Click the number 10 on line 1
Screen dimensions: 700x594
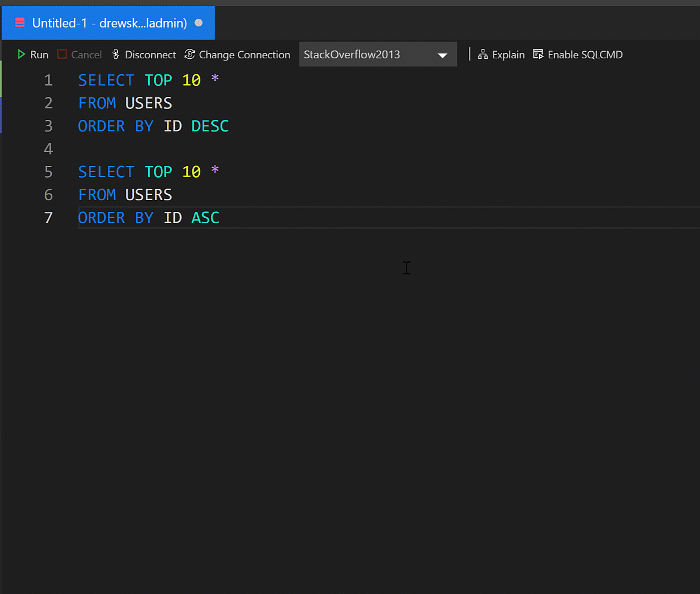[191, 80]
